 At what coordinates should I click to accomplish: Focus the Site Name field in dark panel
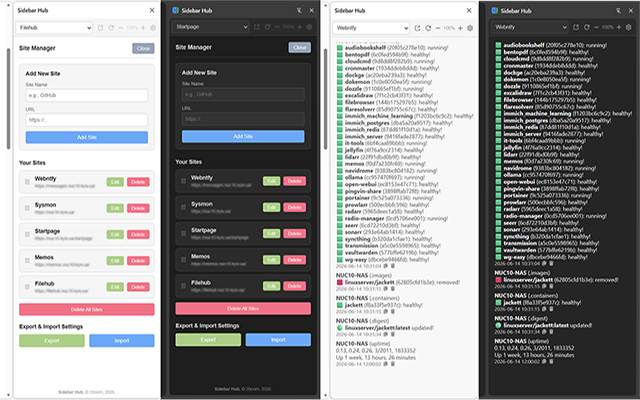(x=243, y=94)
